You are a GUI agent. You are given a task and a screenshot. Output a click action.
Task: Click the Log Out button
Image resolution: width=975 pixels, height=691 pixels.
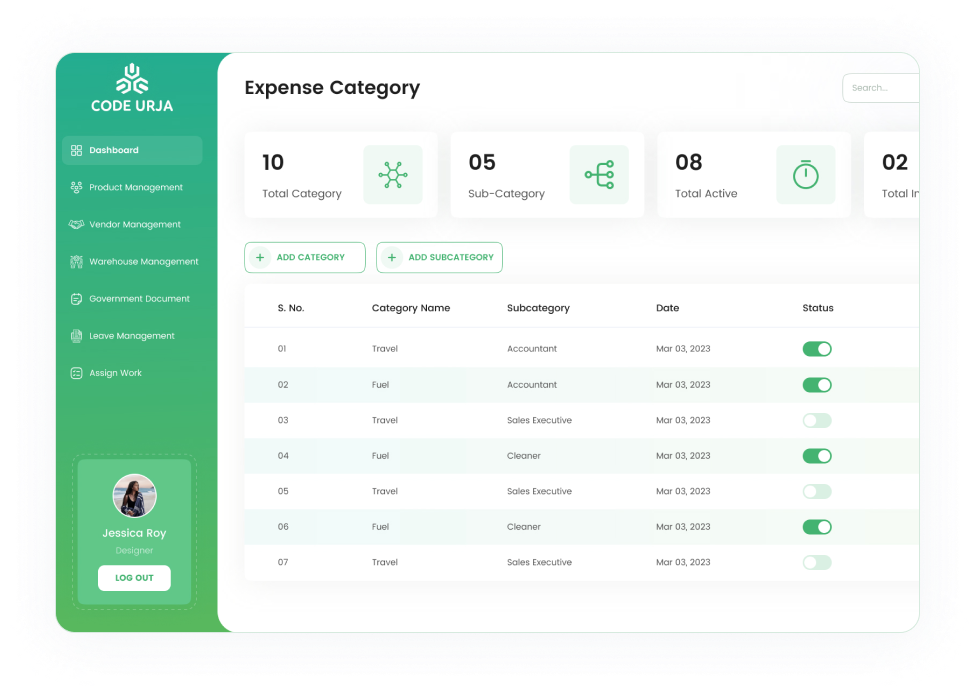click(x=134, y=578)
